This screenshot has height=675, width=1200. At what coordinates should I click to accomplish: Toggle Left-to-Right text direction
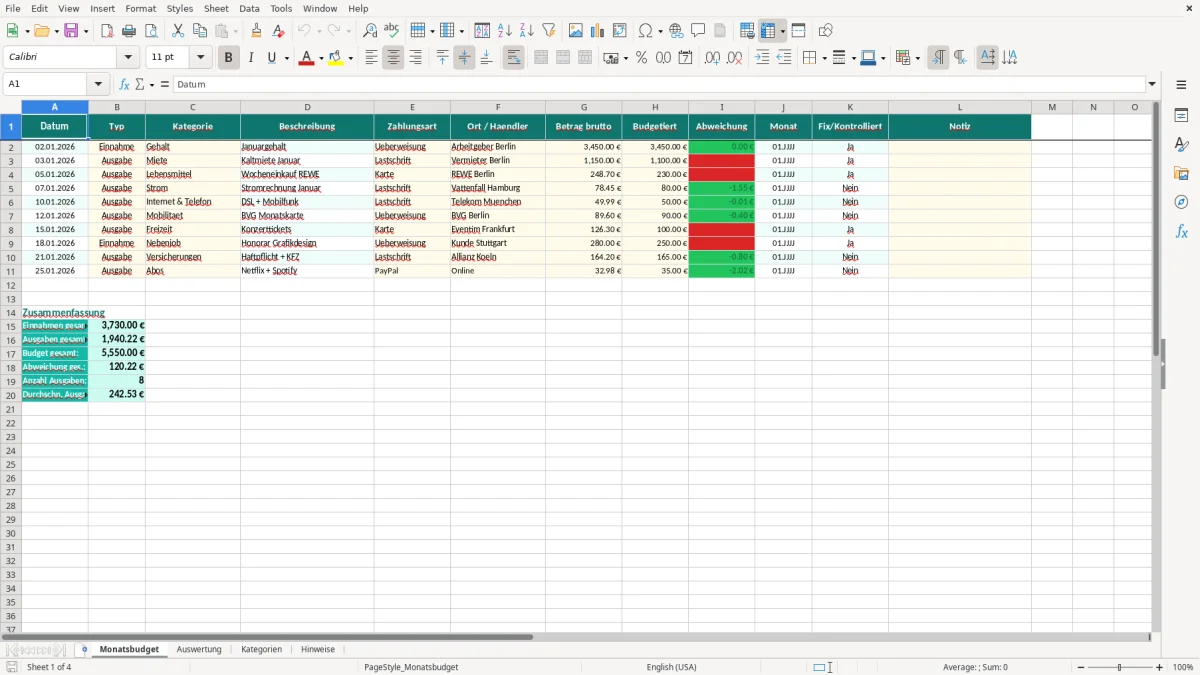tap(938, 58)
